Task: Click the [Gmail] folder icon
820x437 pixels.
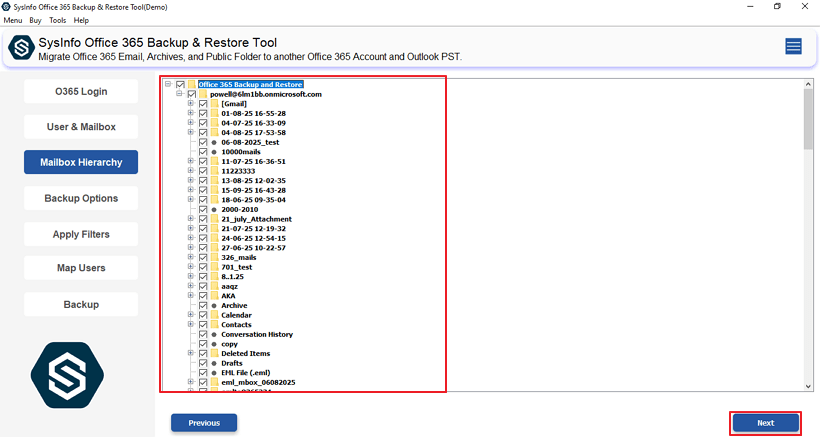Action: (x=214, y=104)
